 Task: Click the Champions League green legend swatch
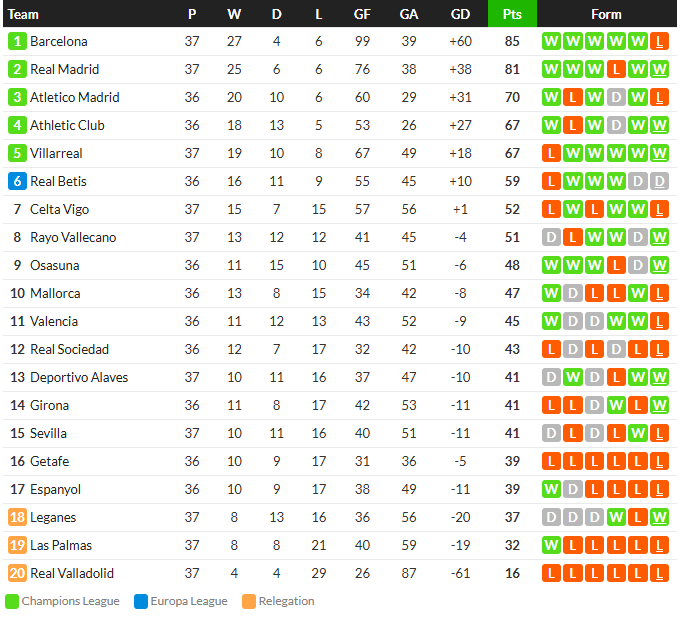pyautogui.click(x=12, y=601)
